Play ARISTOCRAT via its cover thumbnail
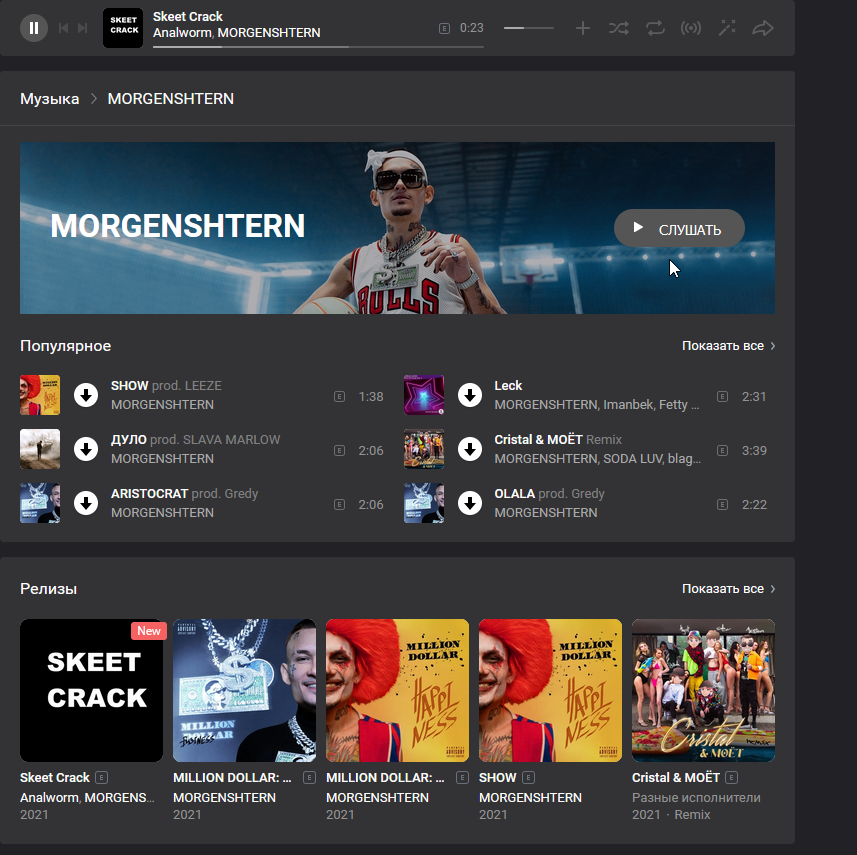Viewport: 857px width, 855px height. [x=40, y=503]
